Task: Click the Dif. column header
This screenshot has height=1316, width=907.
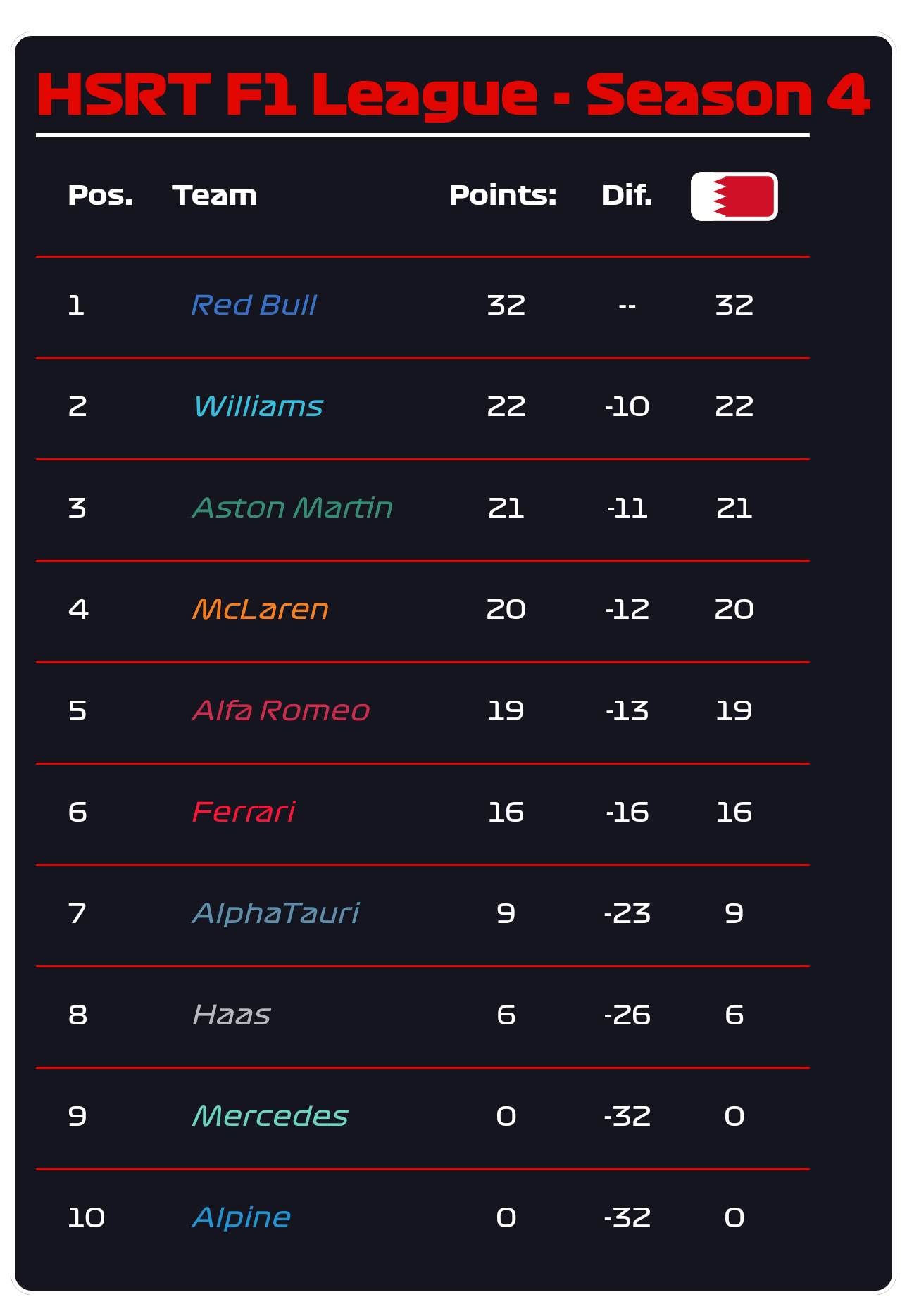Action: click(x=627, y=196)
